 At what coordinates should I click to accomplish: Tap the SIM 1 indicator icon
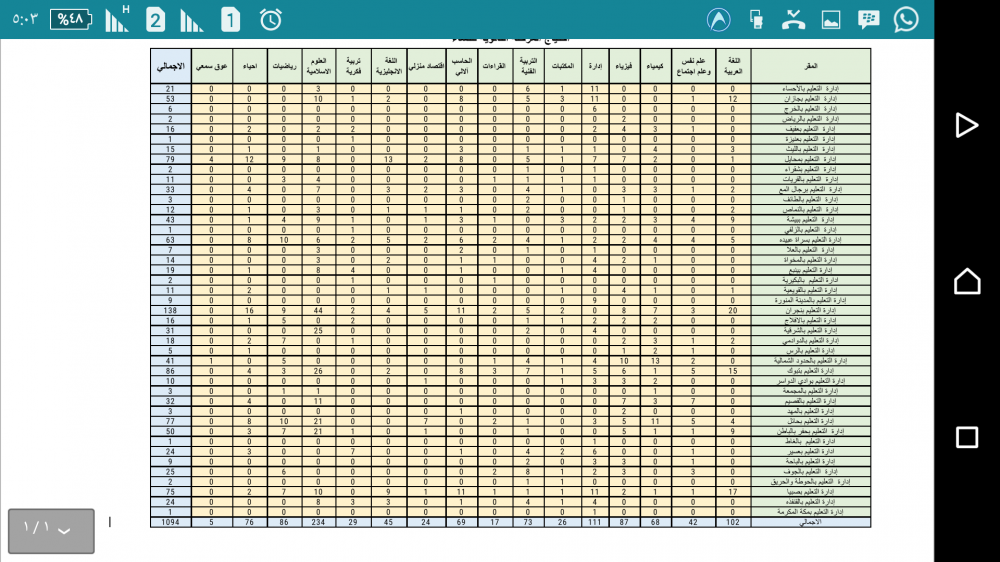230,20
